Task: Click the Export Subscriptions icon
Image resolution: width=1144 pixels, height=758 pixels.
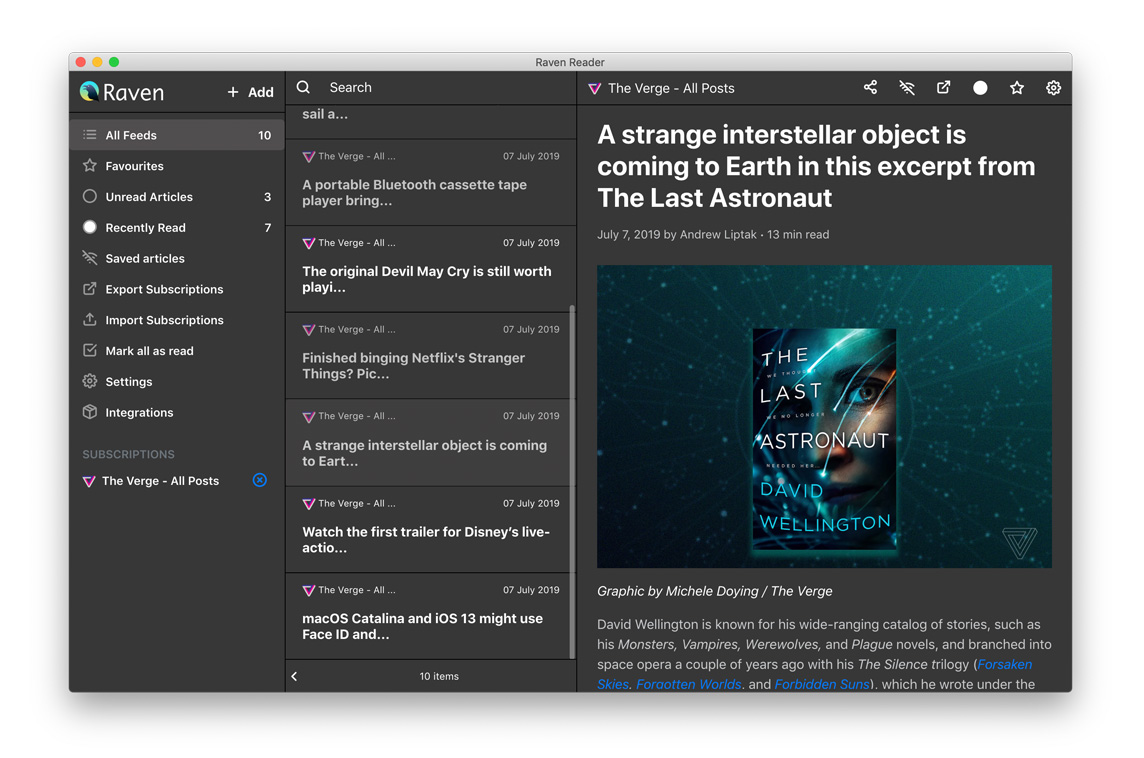Action: [90, 288]
